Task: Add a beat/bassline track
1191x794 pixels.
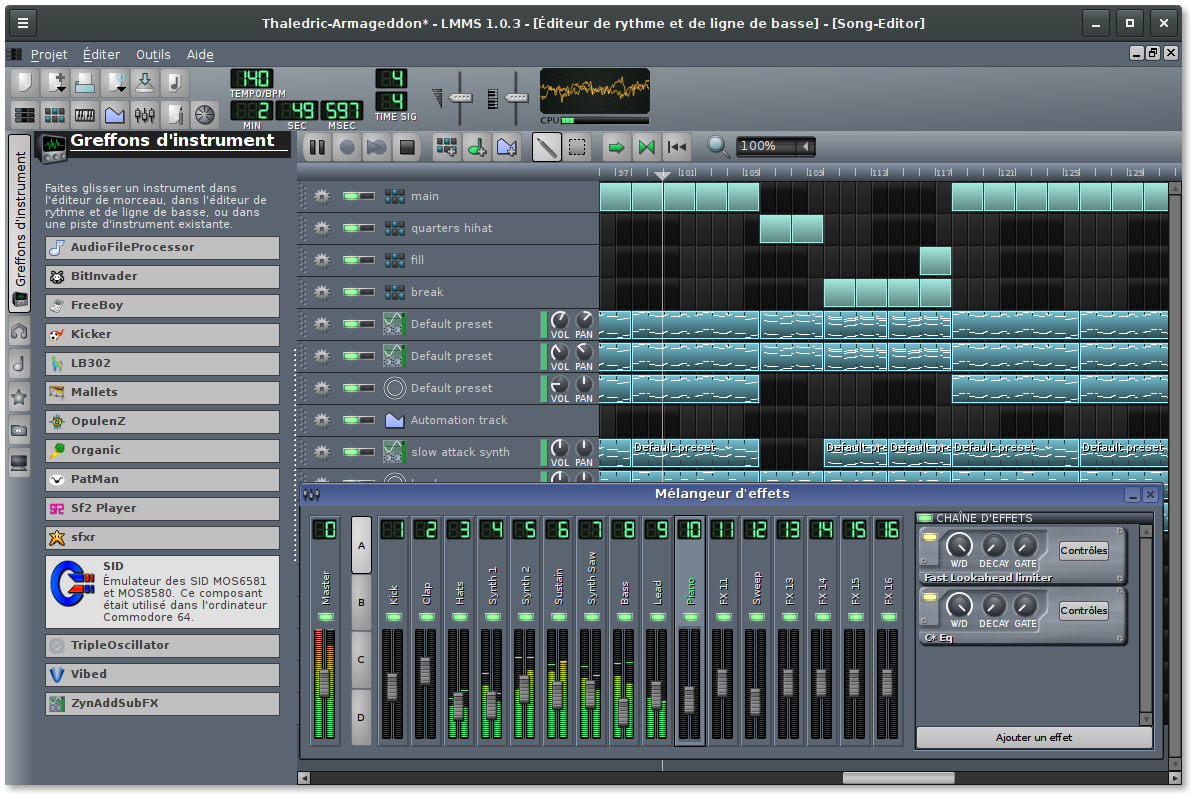Action: click(x=447, y=147)
